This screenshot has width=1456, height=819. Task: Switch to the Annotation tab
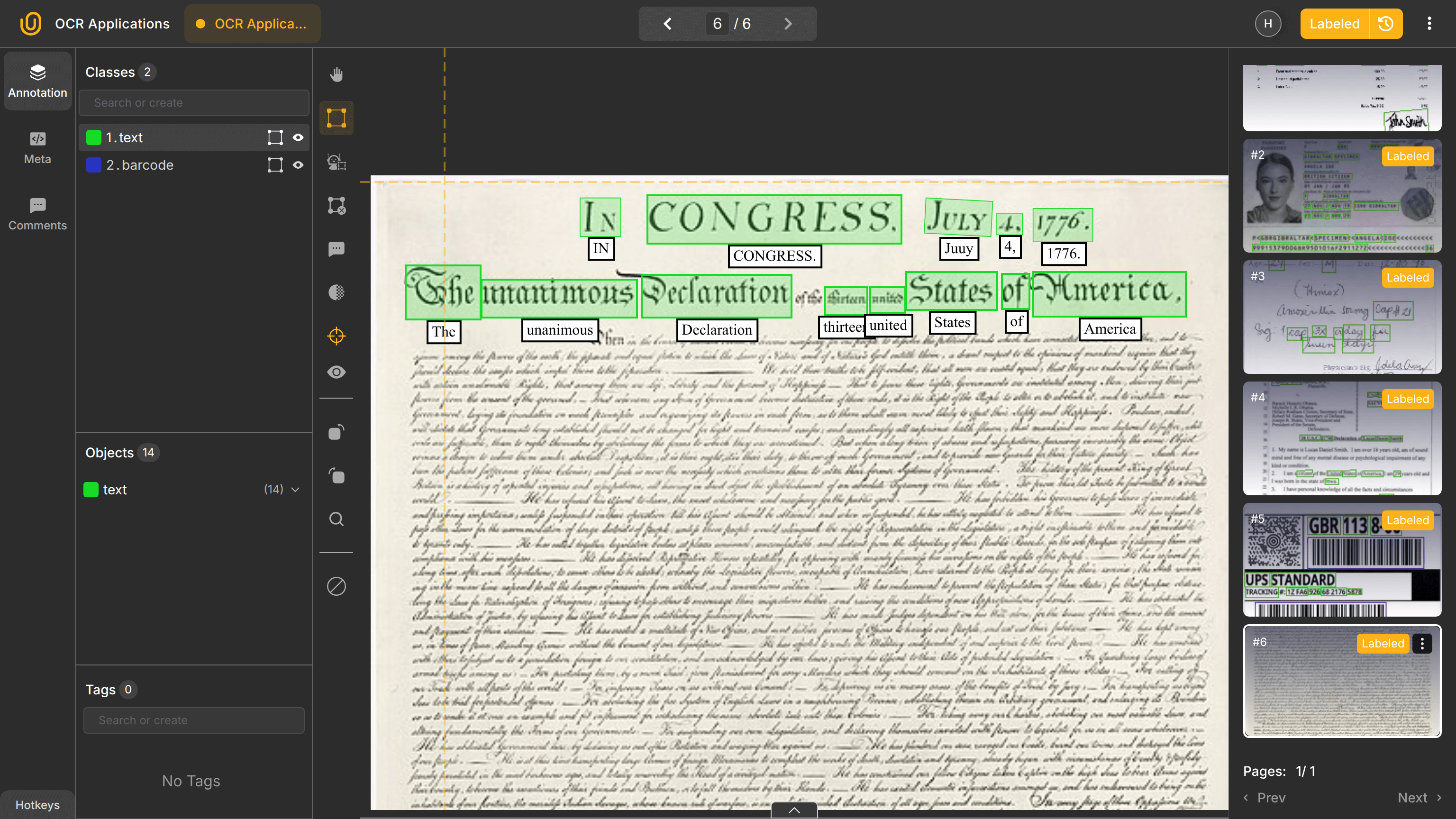(37, 81)
